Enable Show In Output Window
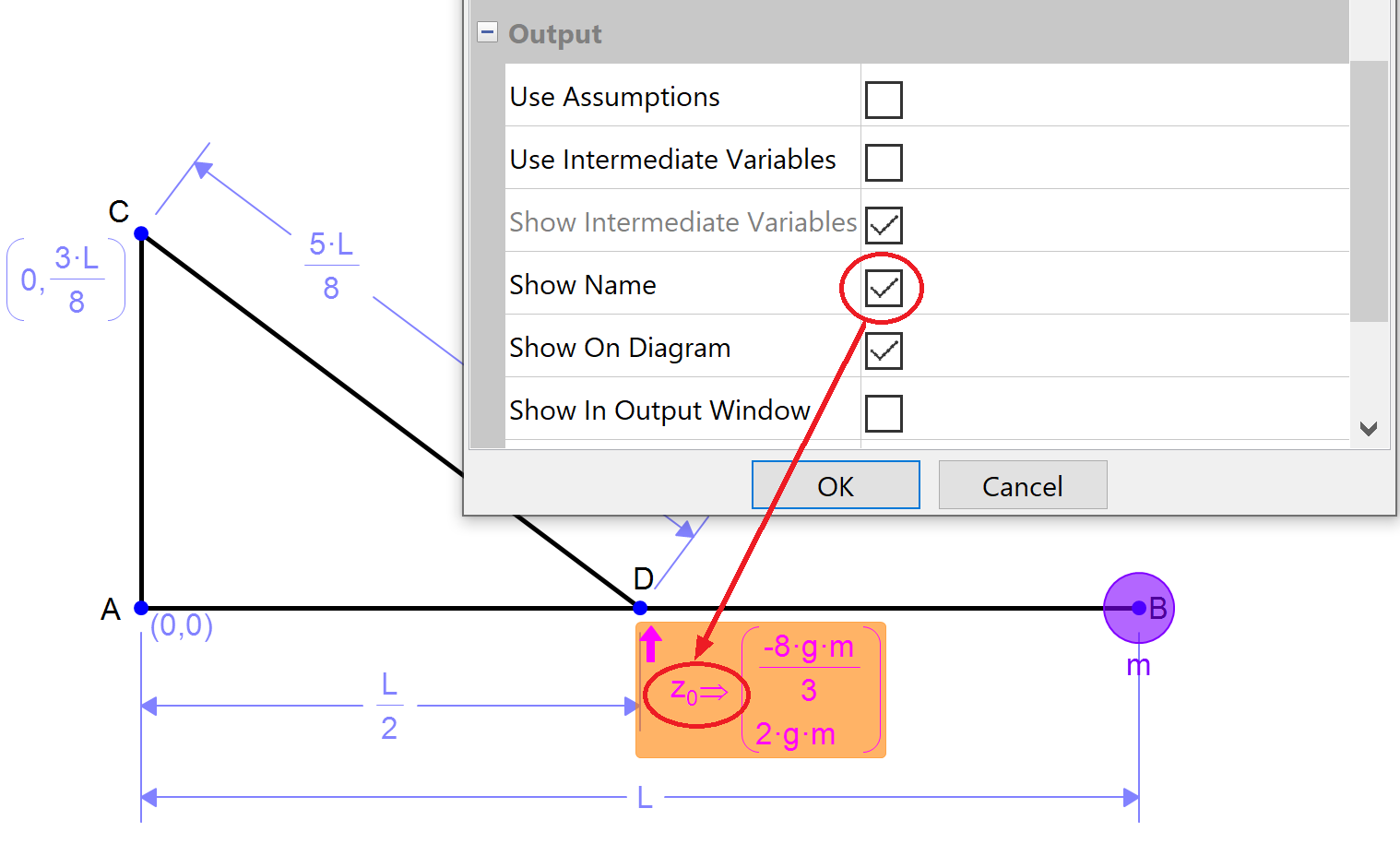1400x844 pixels. (883, 413)
